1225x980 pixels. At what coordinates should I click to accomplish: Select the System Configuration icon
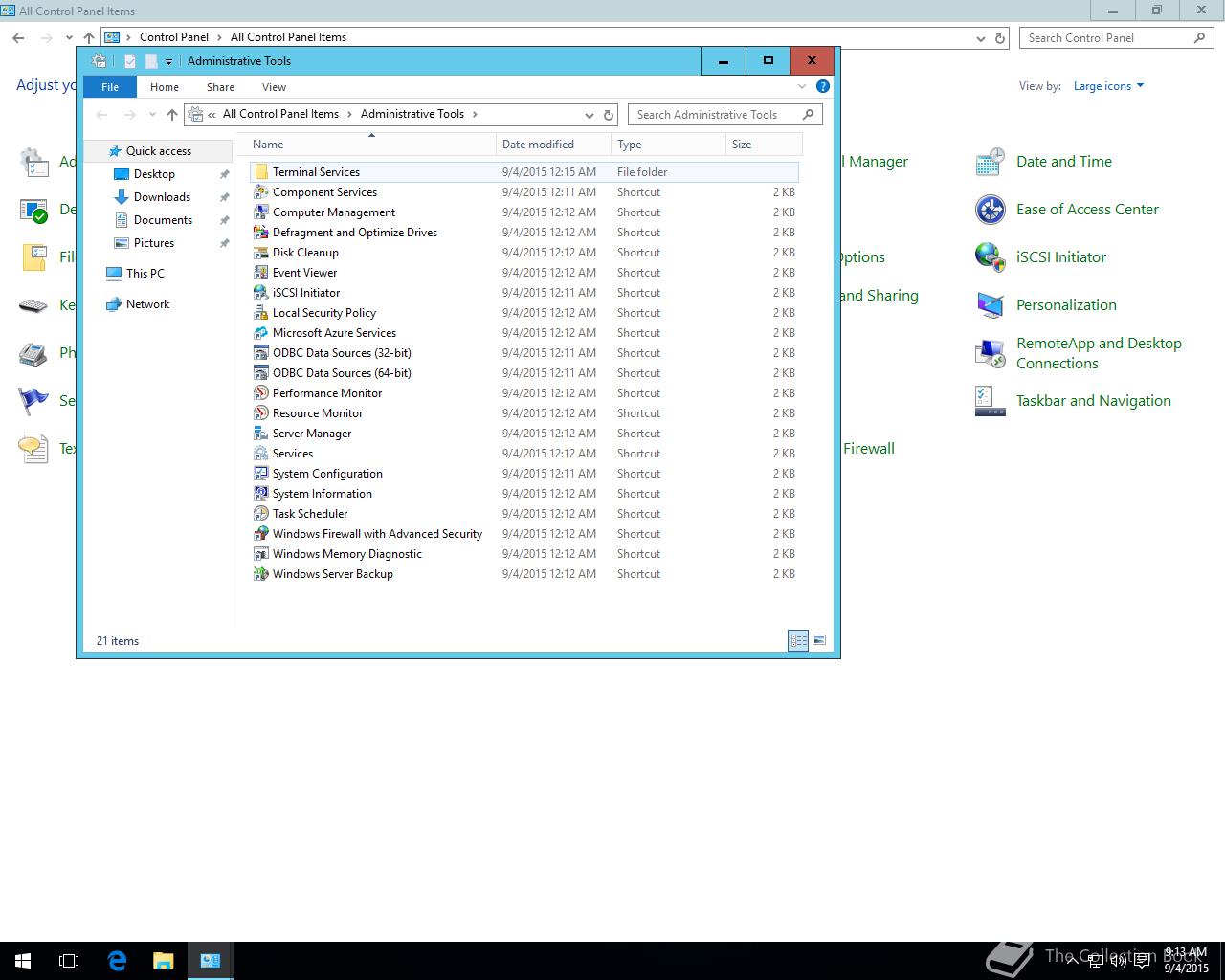click(x=260, y=474)
